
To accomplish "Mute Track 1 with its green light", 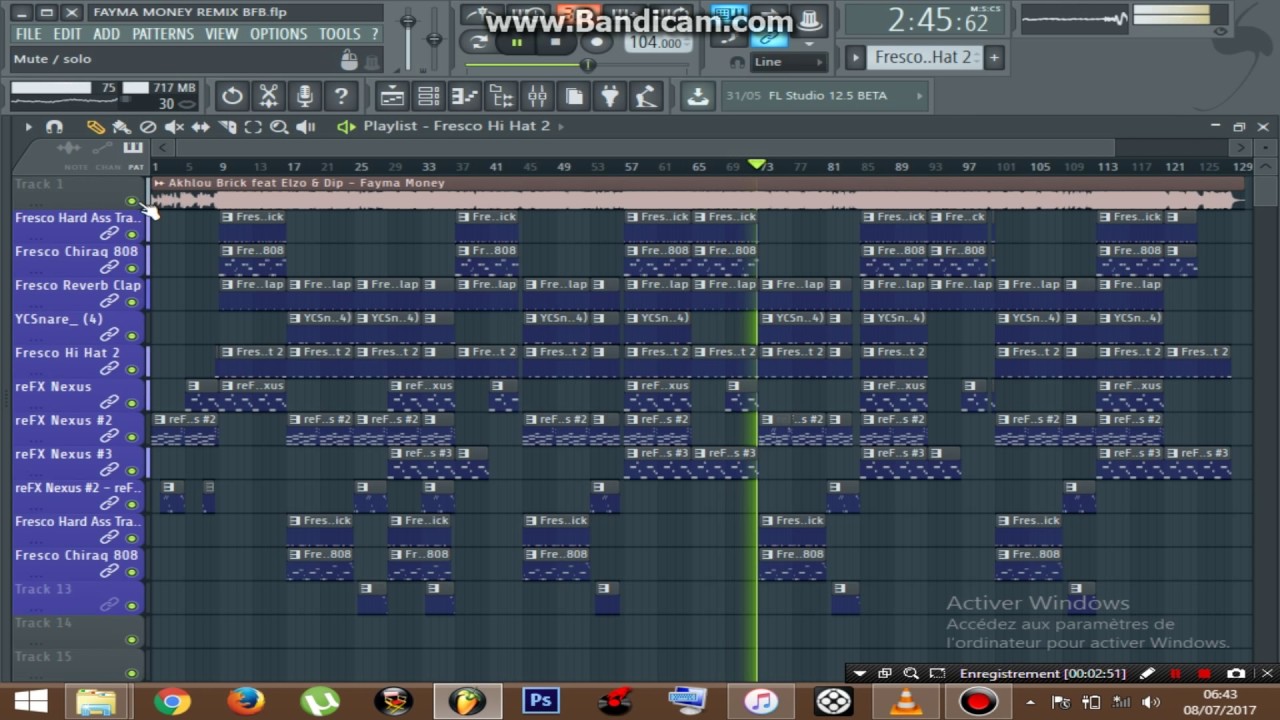I will pyautogui.click(x=131, y=201).
